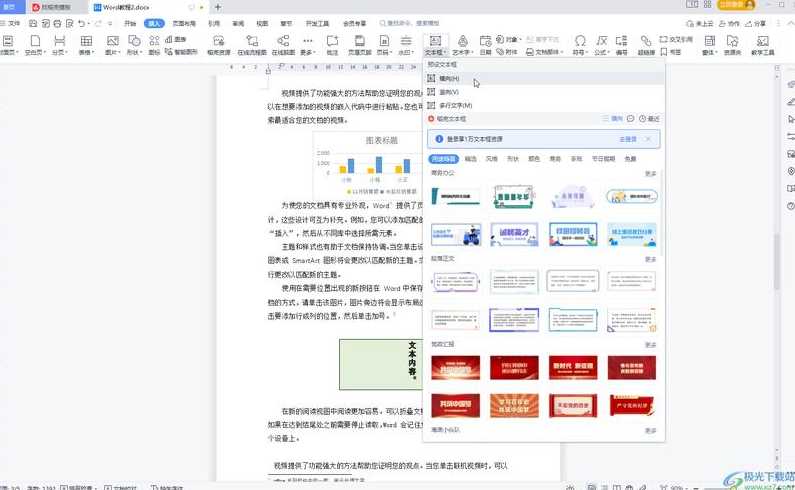Screen dimensions: 795x490
Task: Switch to the References (引用) tab
Action: click(x=214, y=23)
